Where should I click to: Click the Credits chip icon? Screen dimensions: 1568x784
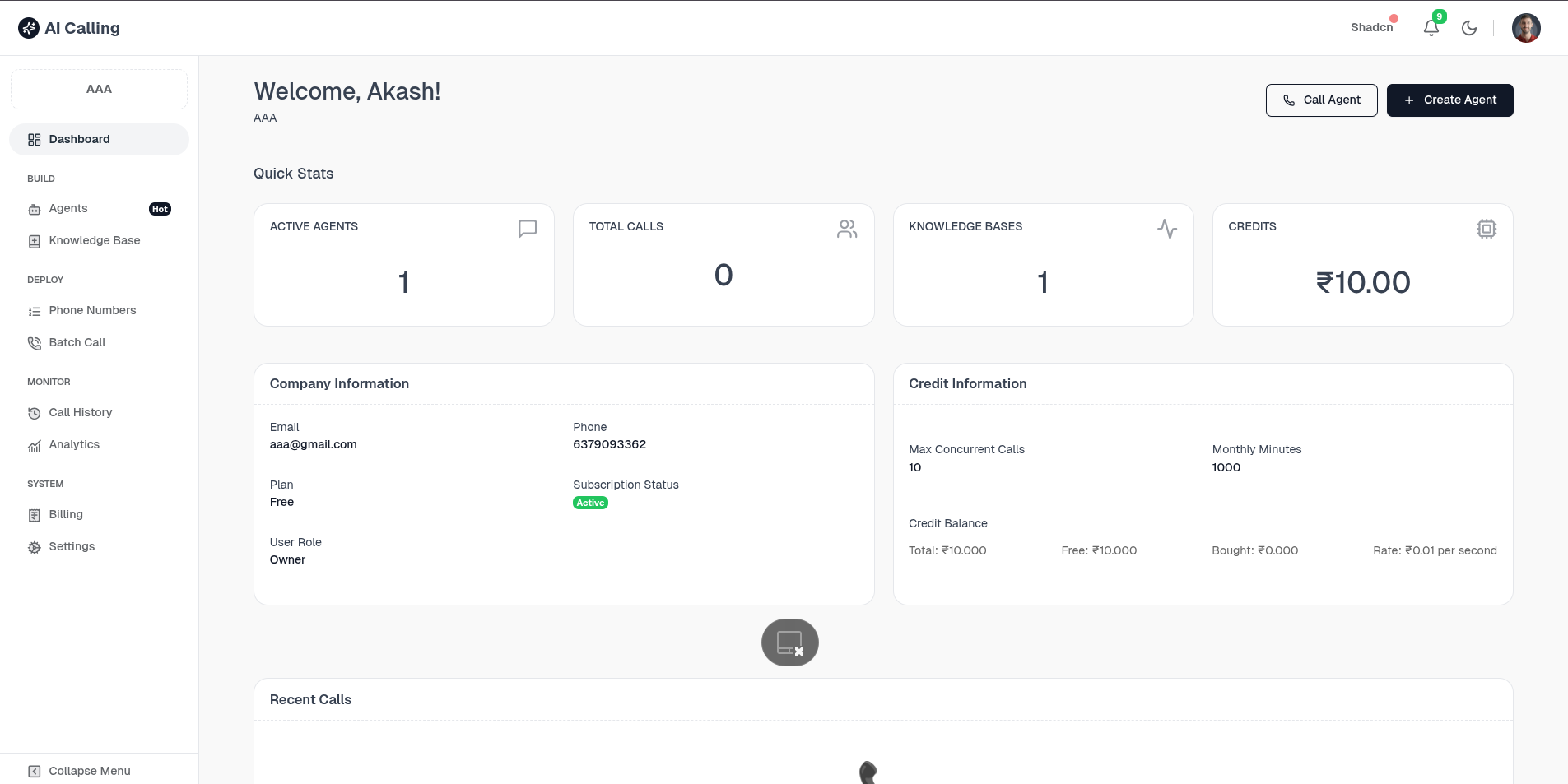click(1486, 229)
